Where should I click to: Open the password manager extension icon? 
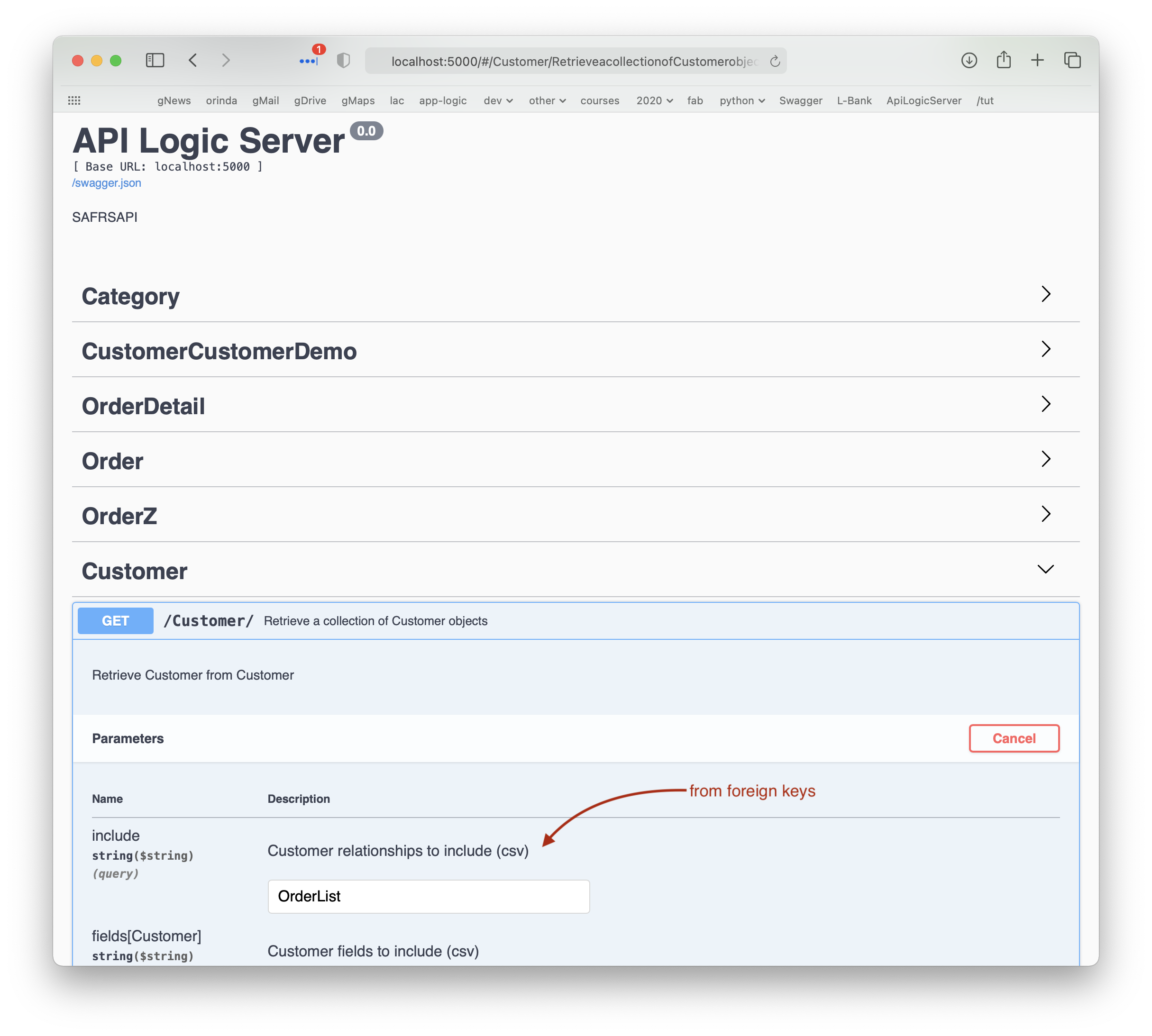tap(309, 61)
